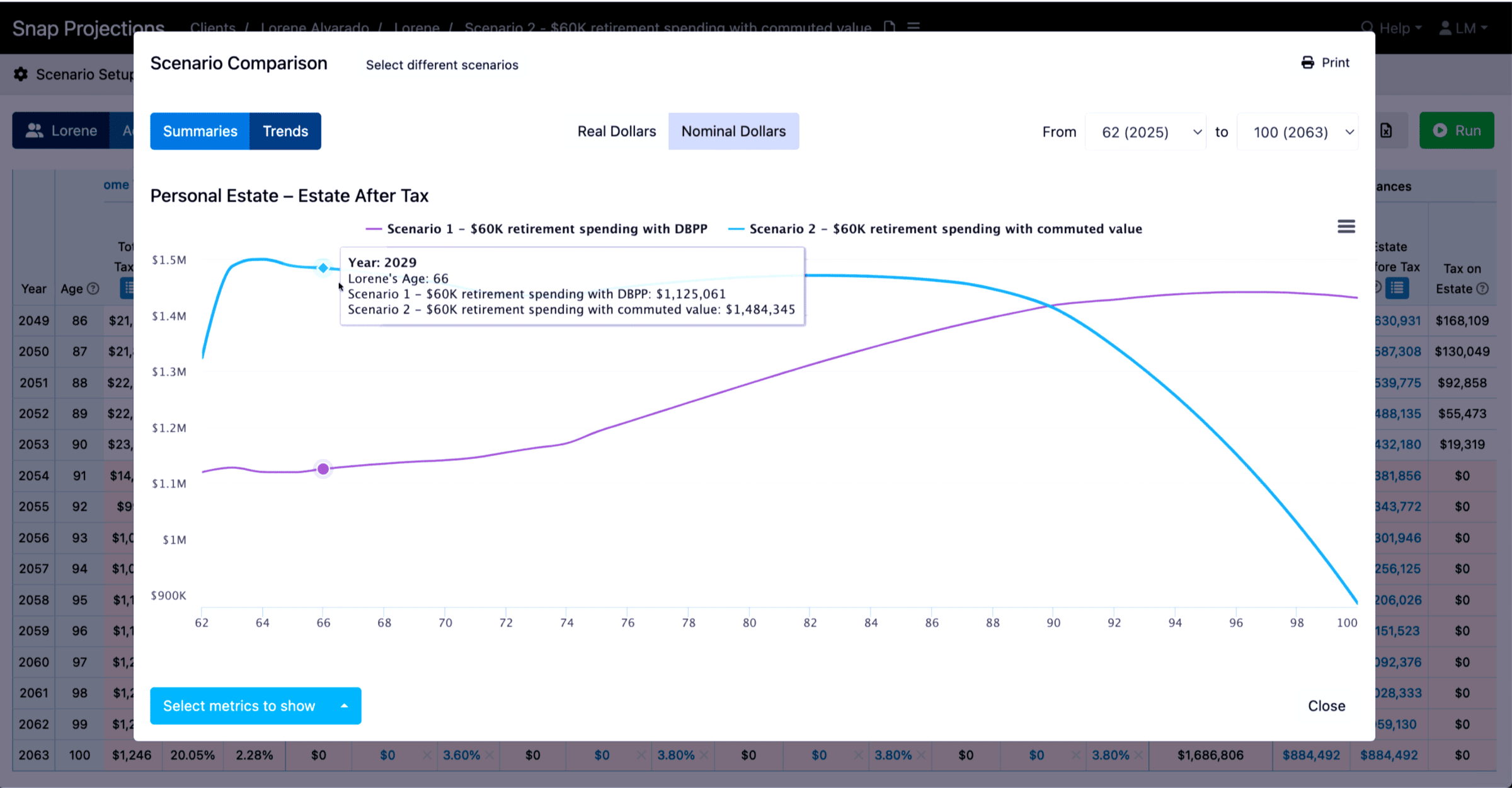Click the 2.28% cell in bottom row

point(255,755)
